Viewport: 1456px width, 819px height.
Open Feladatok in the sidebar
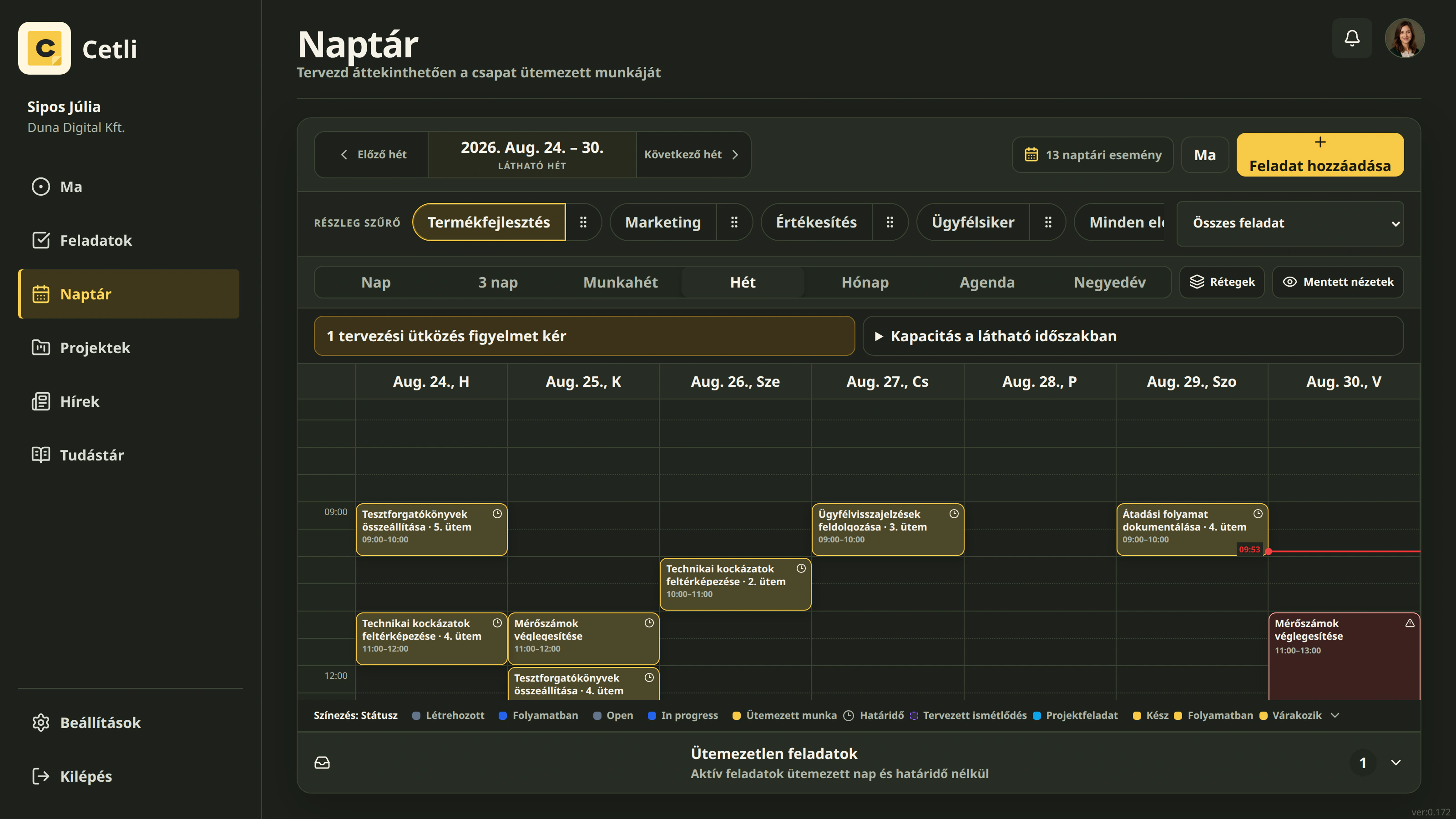(129, 240)
